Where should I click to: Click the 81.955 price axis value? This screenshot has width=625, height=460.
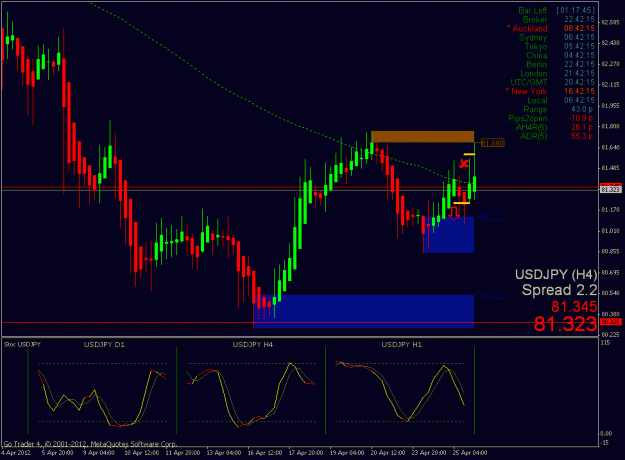(610, 106)
